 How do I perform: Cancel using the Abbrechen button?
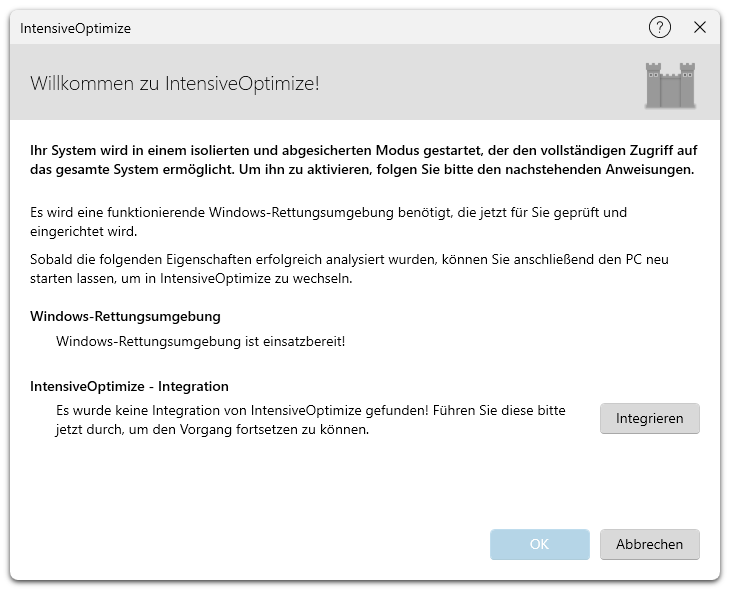tap(649, 544)
